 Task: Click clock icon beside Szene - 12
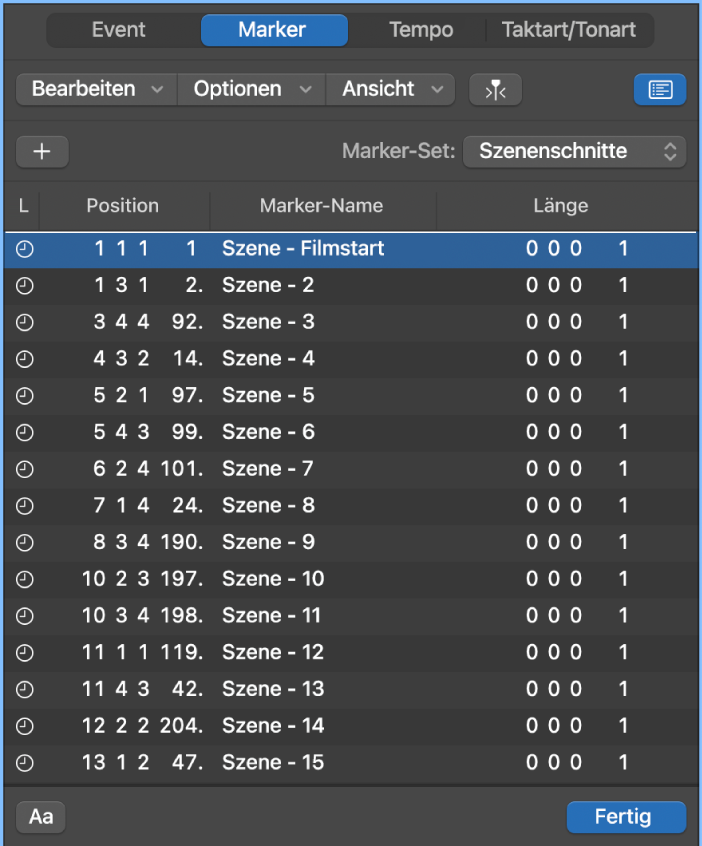point(25,652)
